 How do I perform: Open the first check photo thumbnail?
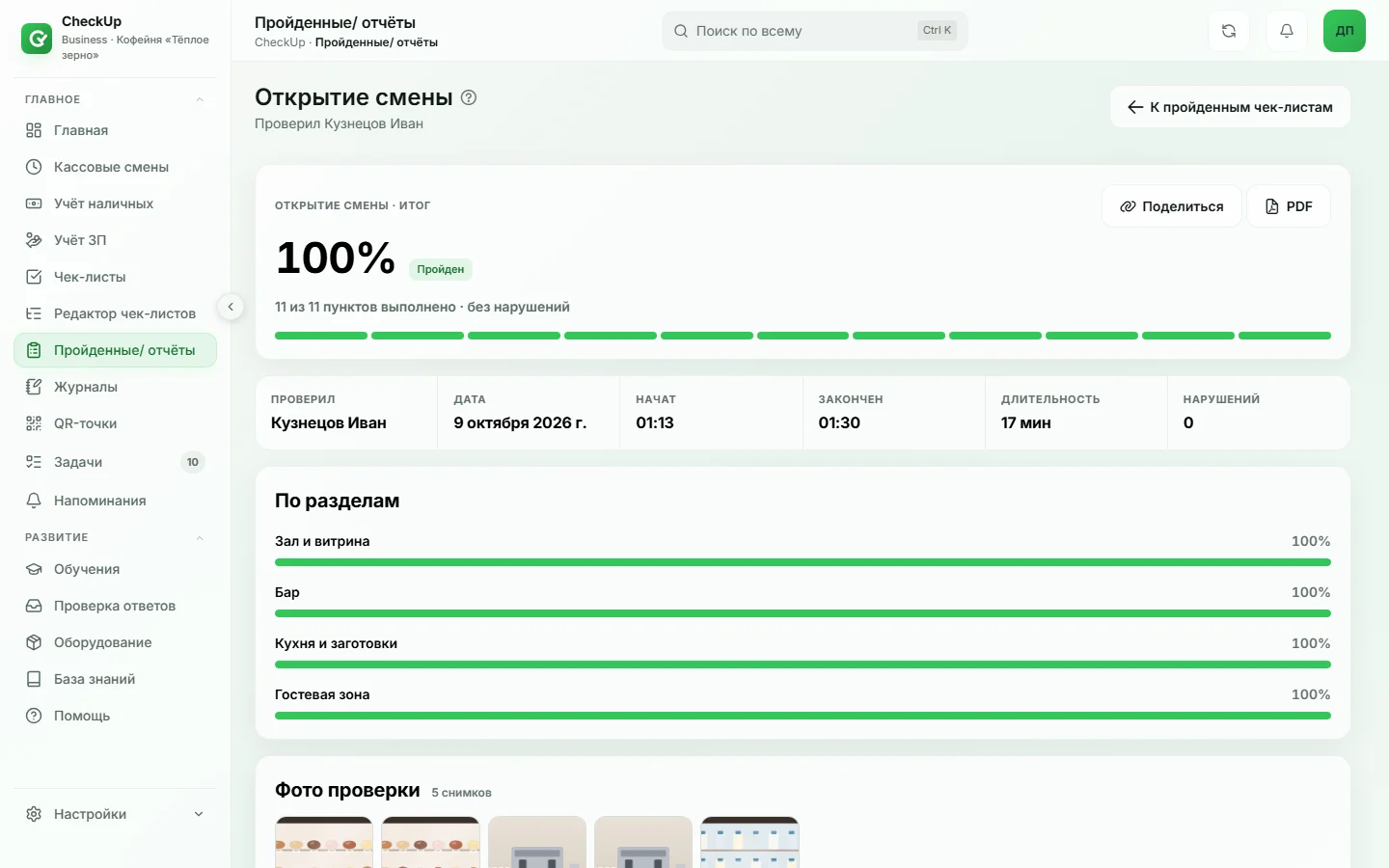[x=324, y=842]
